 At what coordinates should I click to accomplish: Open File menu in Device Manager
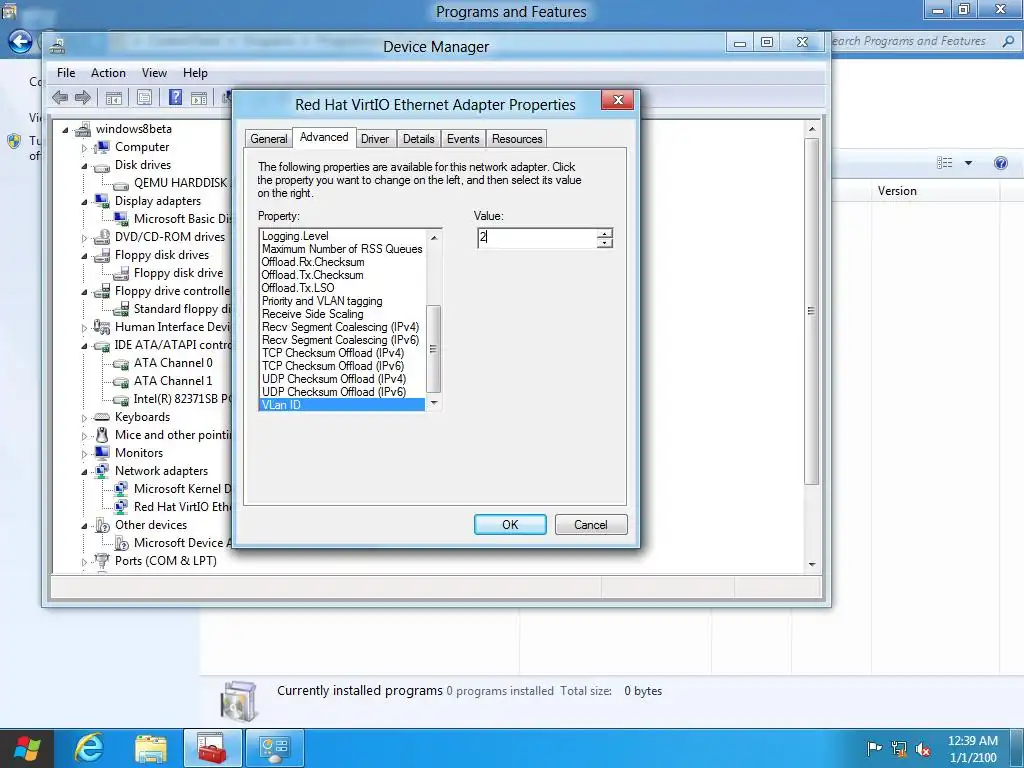point(66,73)
